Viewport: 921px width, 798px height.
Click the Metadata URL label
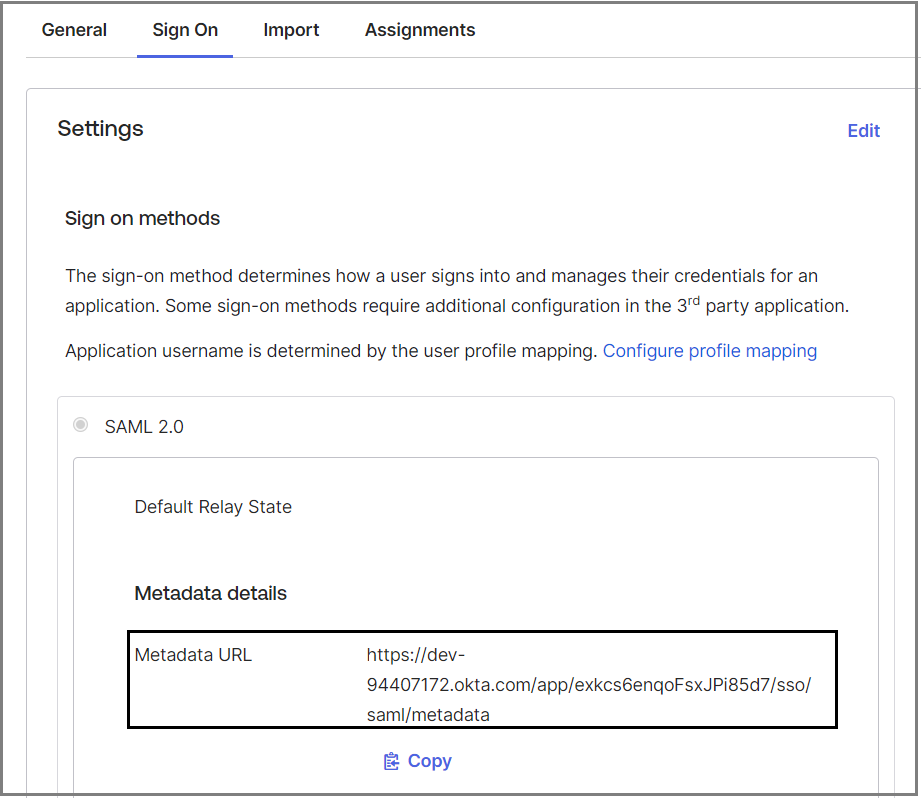coord(193,655)
